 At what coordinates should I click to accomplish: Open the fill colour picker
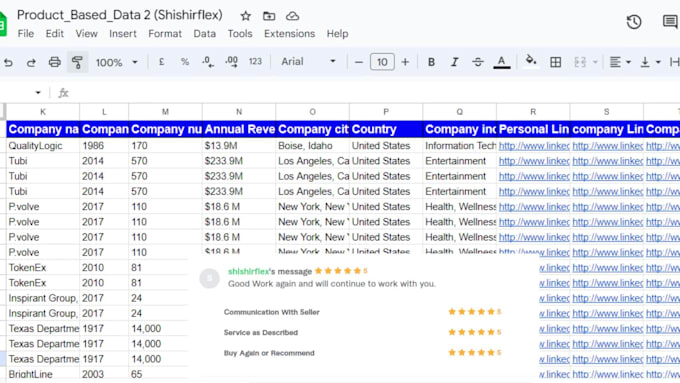click(531, 61)
